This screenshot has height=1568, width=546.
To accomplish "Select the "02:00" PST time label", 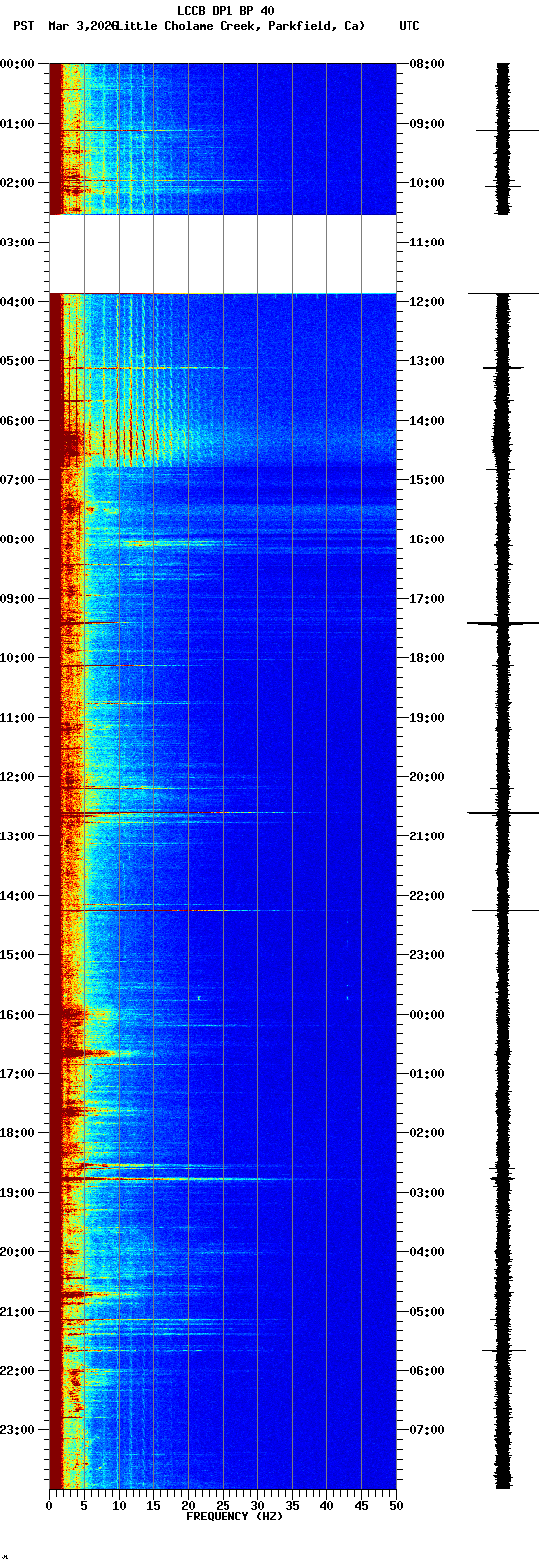I will click(17, 183).
